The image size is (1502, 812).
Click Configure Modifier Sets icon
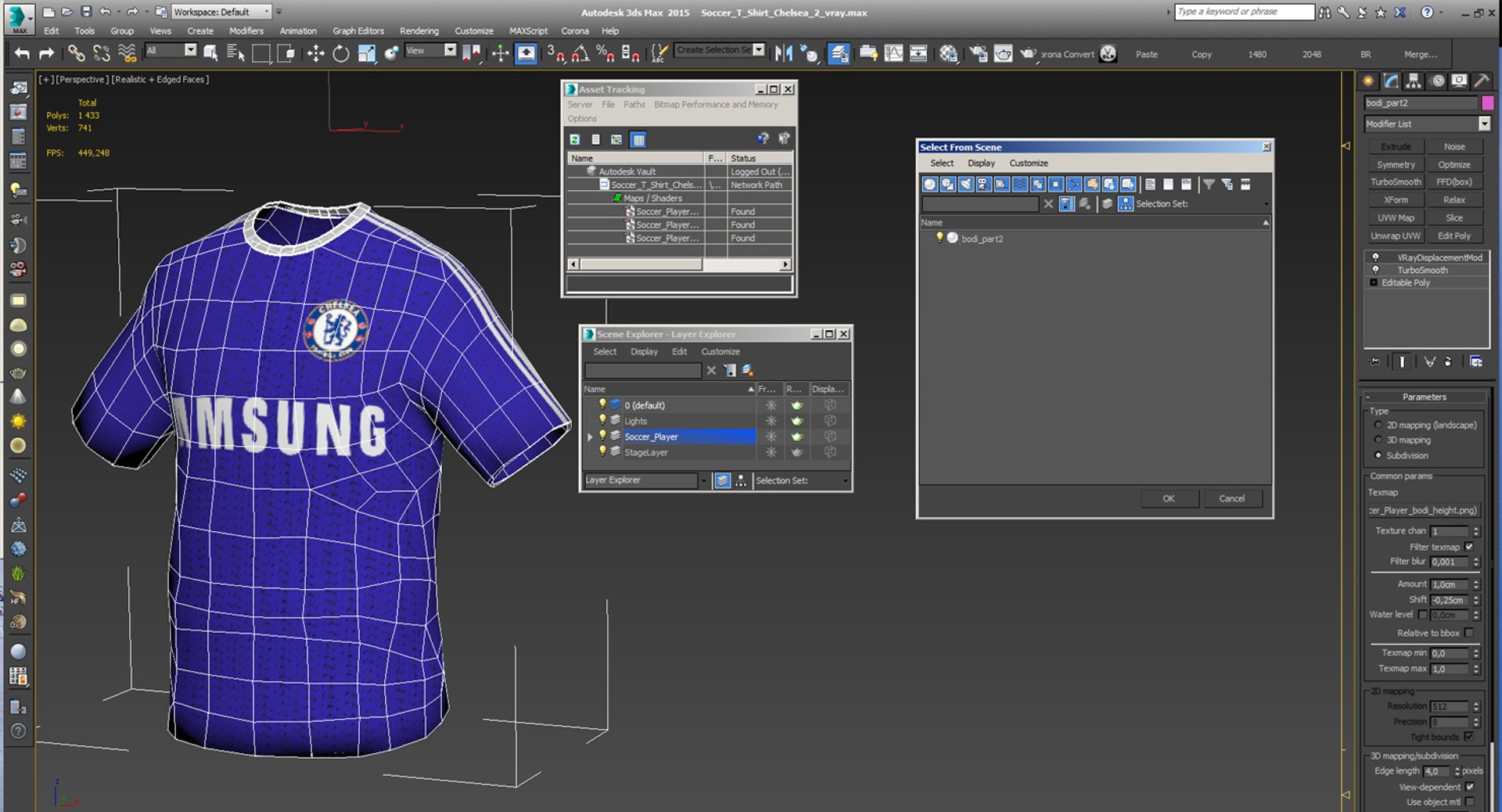coord(1476,361)
